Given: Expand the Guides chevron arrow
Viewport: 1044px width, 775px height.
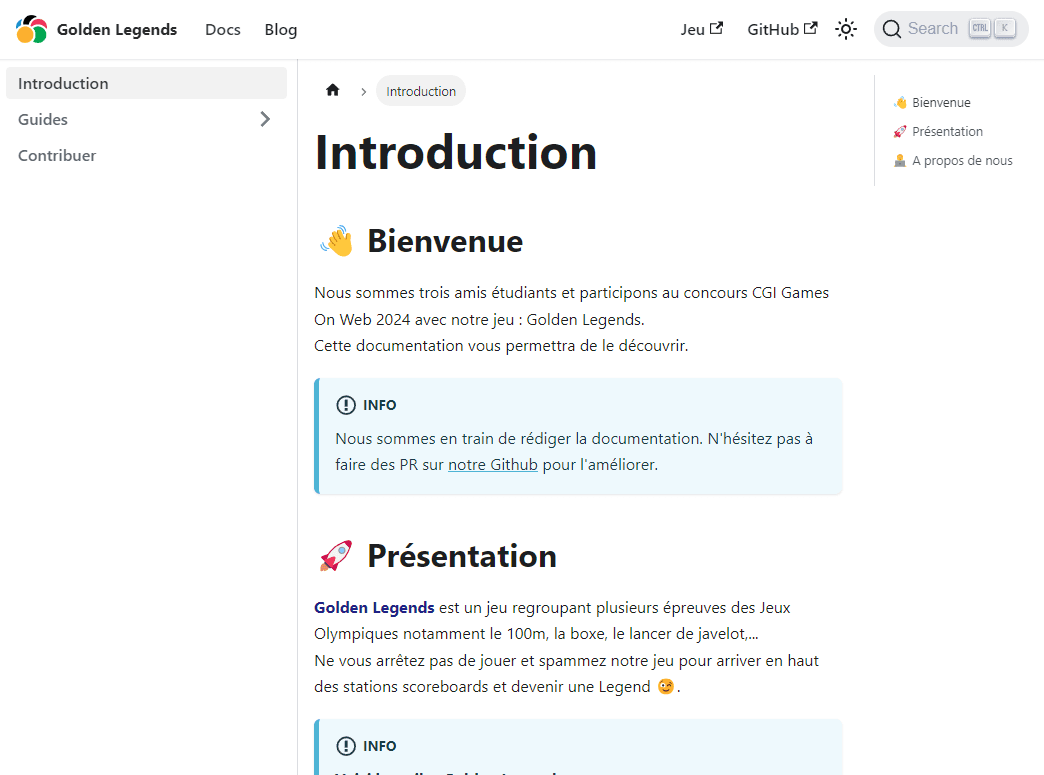Looking at the screenshot, I should pos(265,119).
